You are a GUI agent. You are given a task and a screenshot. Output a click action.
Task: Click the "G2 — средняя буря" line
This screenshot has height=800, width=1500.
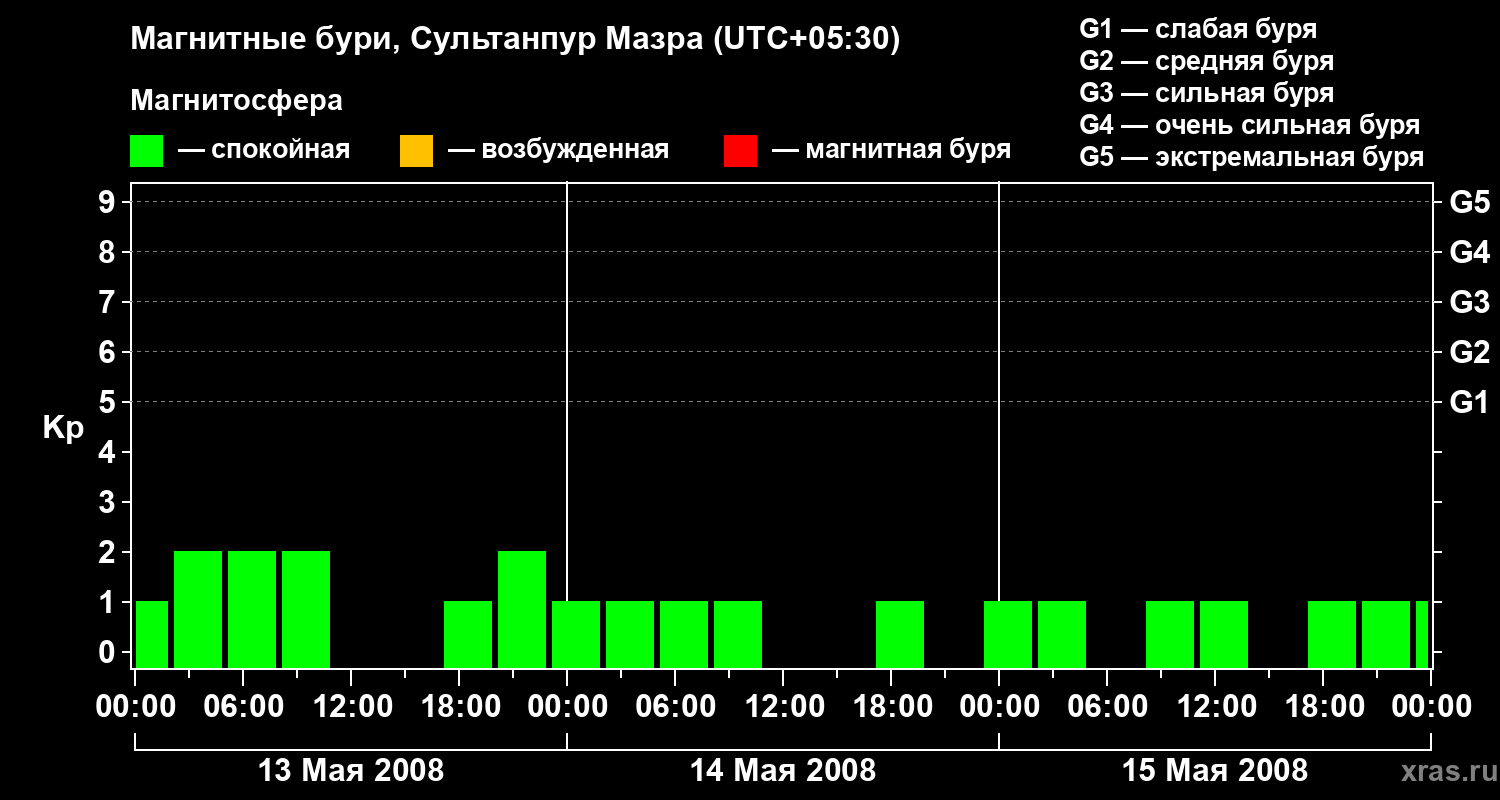click(1207, 61)
